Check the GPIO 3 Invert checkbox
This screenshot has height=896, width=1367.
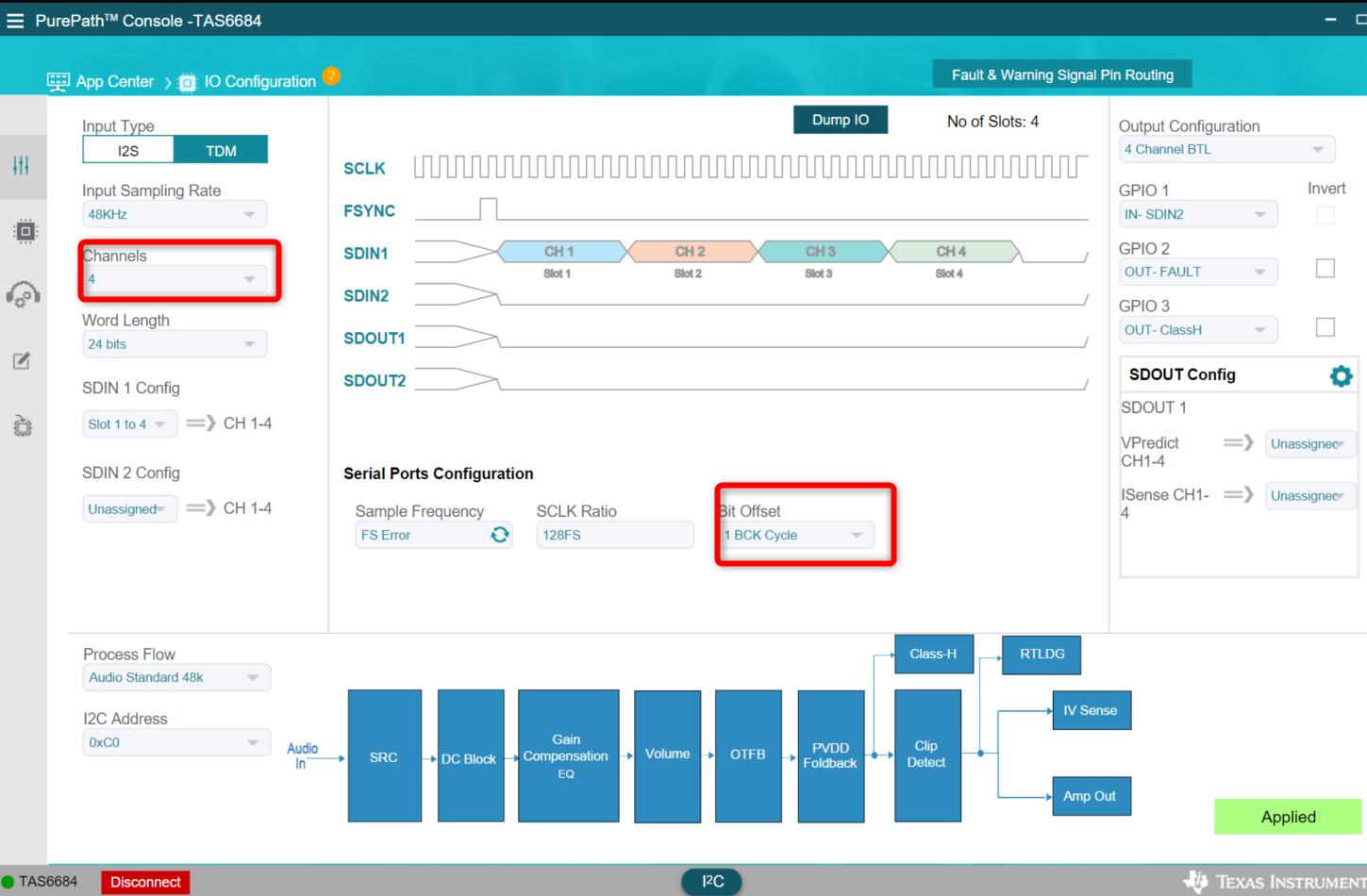[1325, 327]
